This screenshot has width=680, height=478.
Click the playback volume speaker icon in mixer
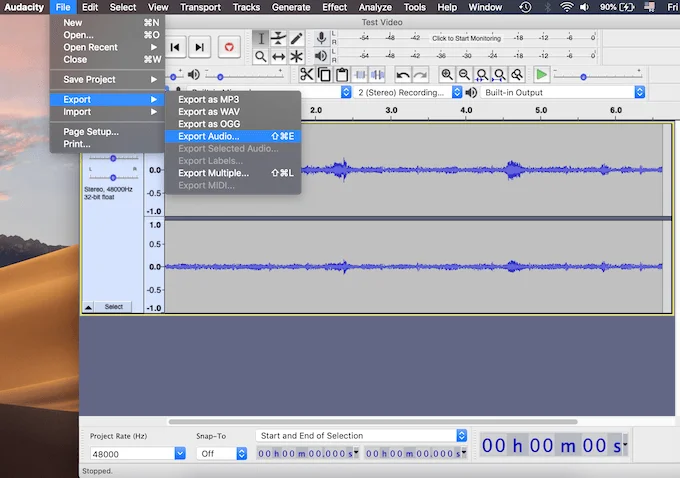point(193,75)
